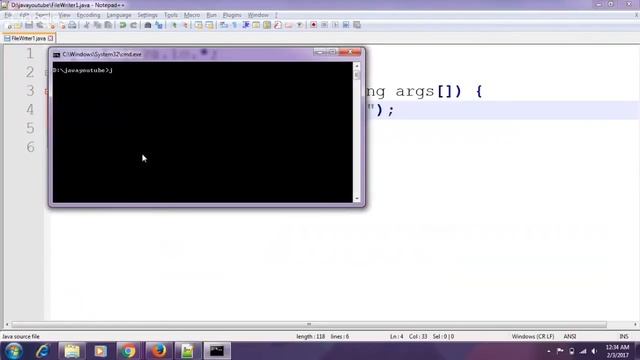The height and width of the screenshot is (360, 640).
Task: Click the Close document toolbar icon
Action: (x=51, y=25)
